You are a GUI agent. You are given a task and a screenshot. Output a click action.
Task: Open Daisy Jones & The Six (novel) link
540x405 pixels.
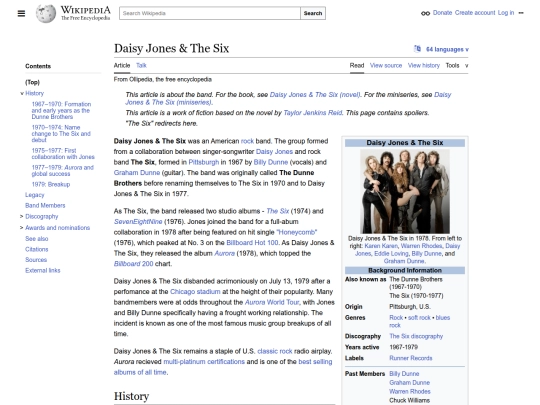(315, 95)
